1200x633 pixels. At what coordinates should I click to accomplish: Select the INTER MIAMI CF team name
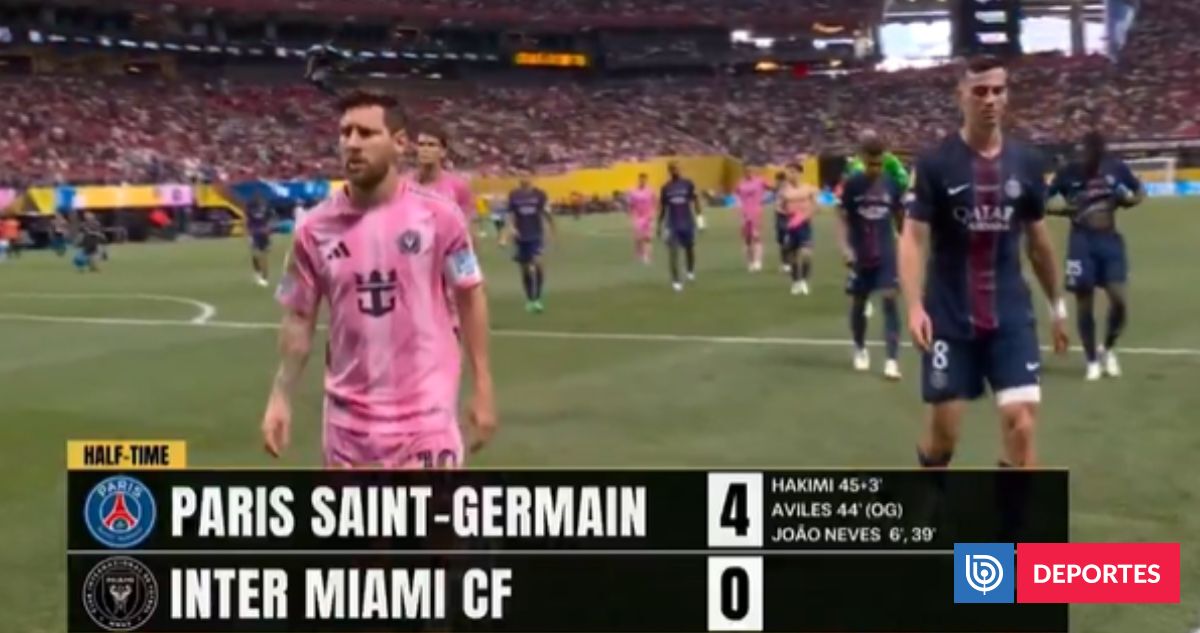(x=341, y=594)
